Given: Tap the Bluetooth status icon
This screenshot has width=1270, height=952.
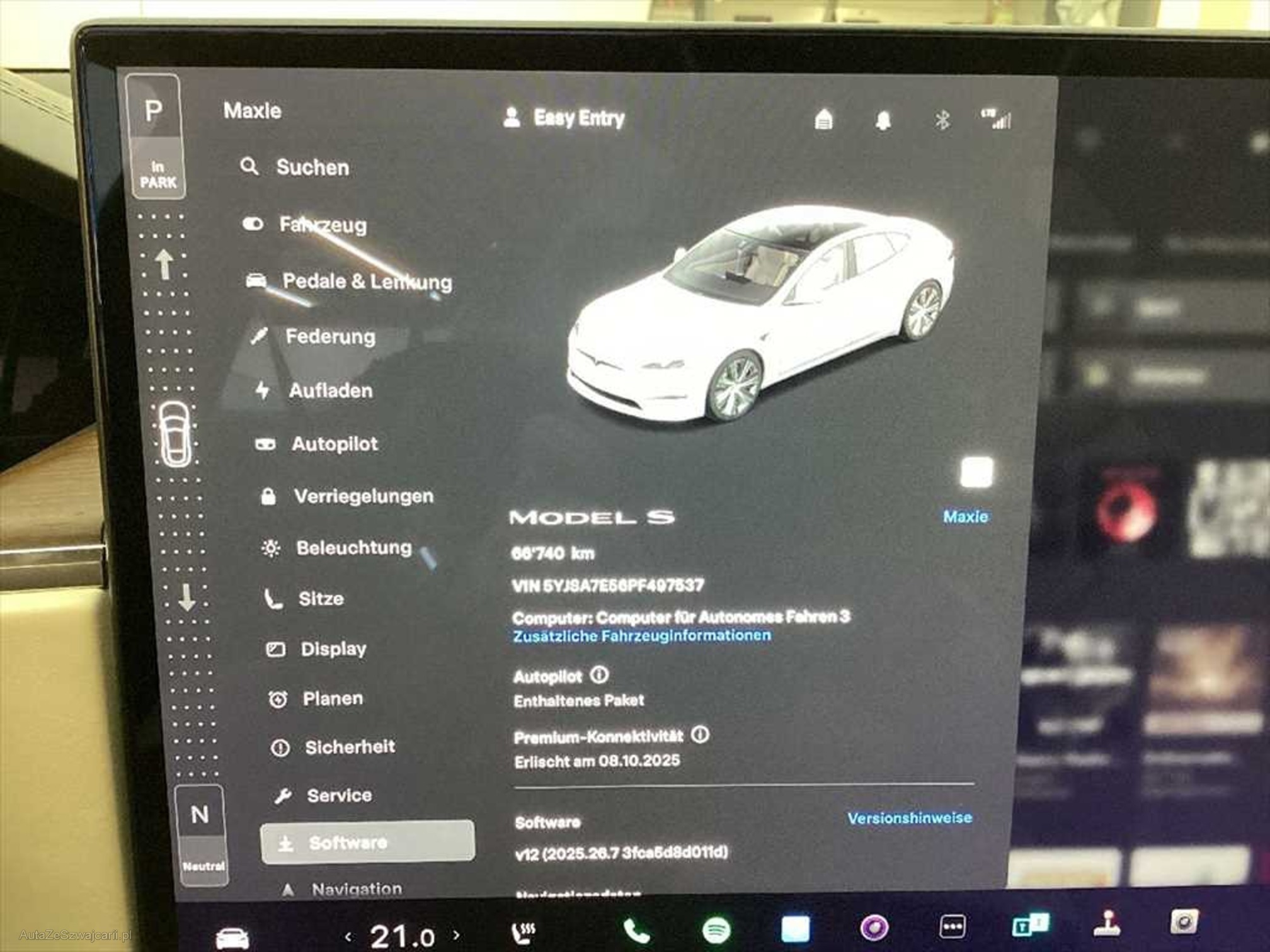Looking at the screenshot, I should (942, 120).
